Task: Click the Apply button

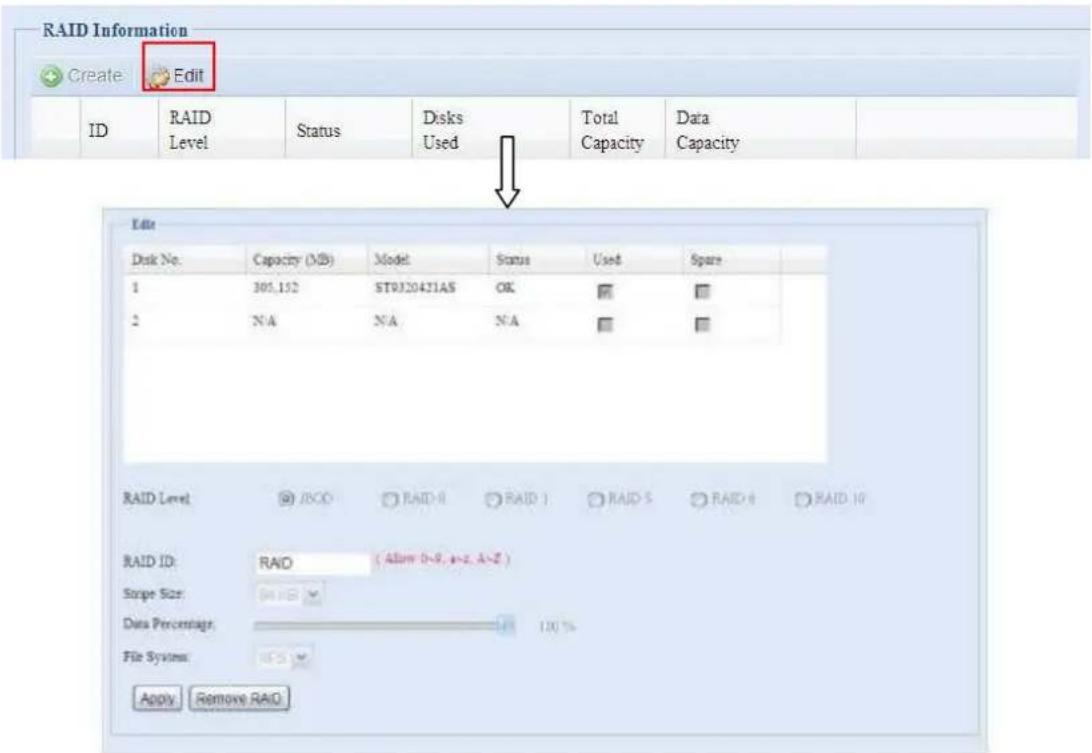Action: click(157, 698)
